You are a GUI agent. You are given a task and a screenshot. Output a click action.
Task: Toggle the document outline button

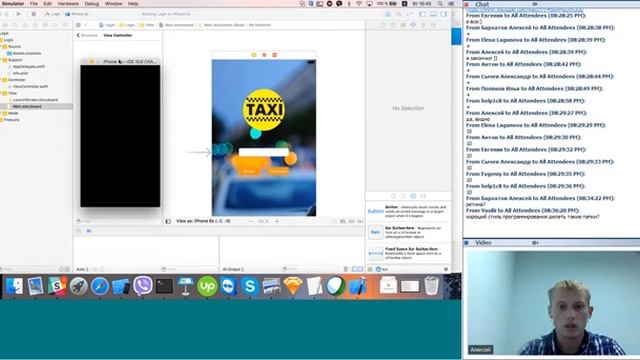click(168, 221)
